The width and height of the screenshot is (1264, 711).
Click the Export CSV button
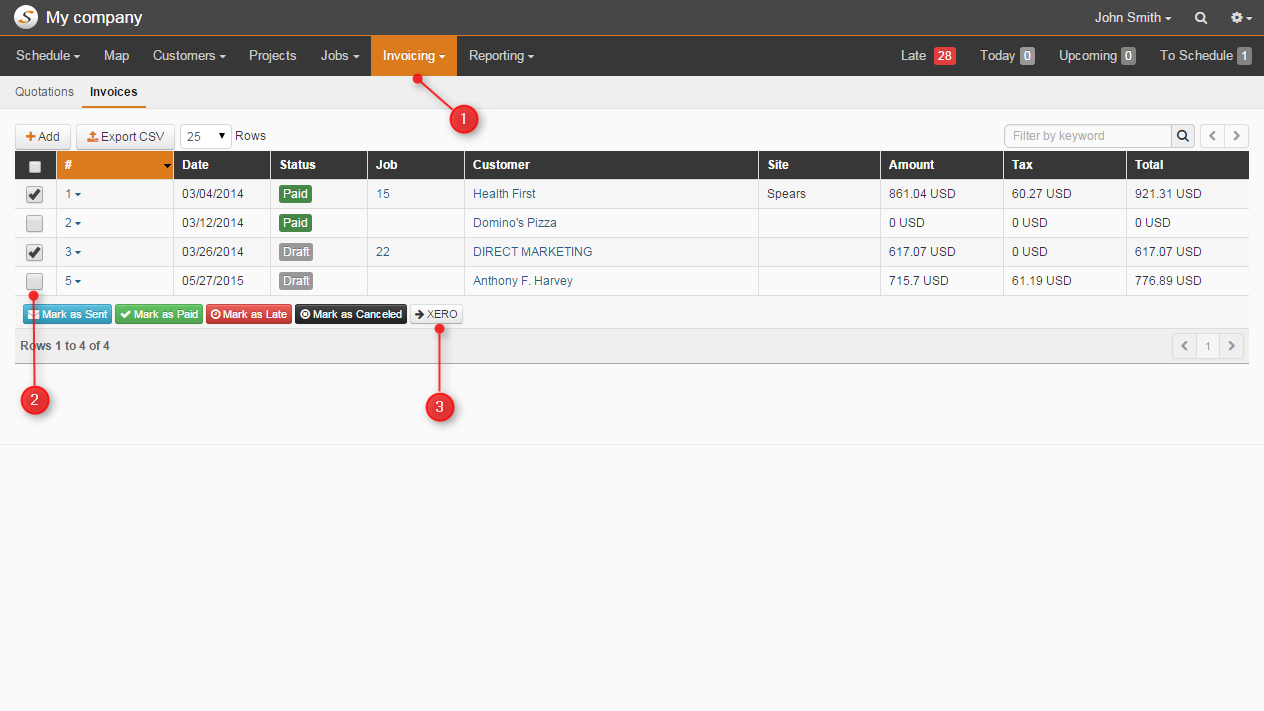(x=125, y=137)
